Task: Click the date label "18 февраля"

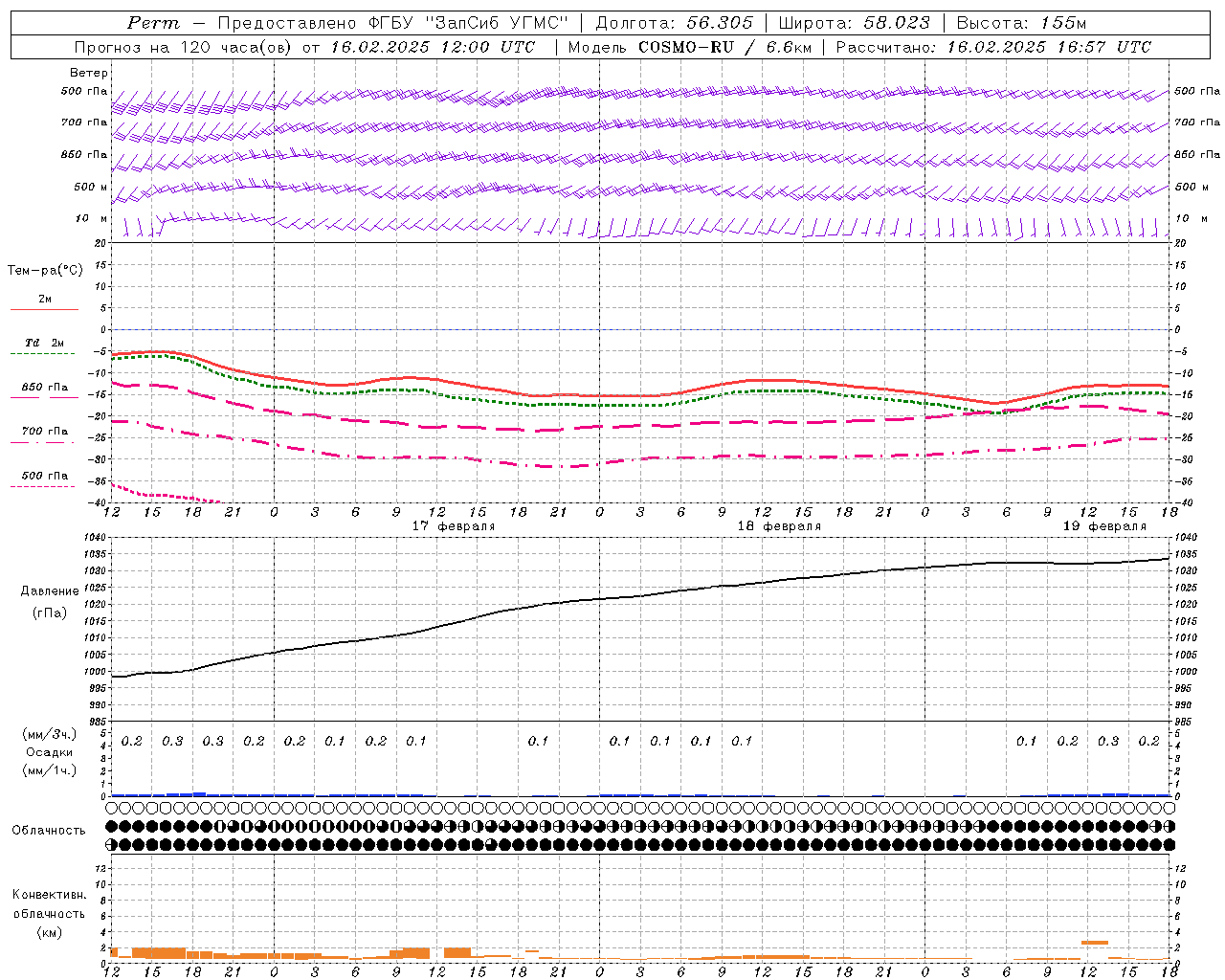Action: click(779, 526)
